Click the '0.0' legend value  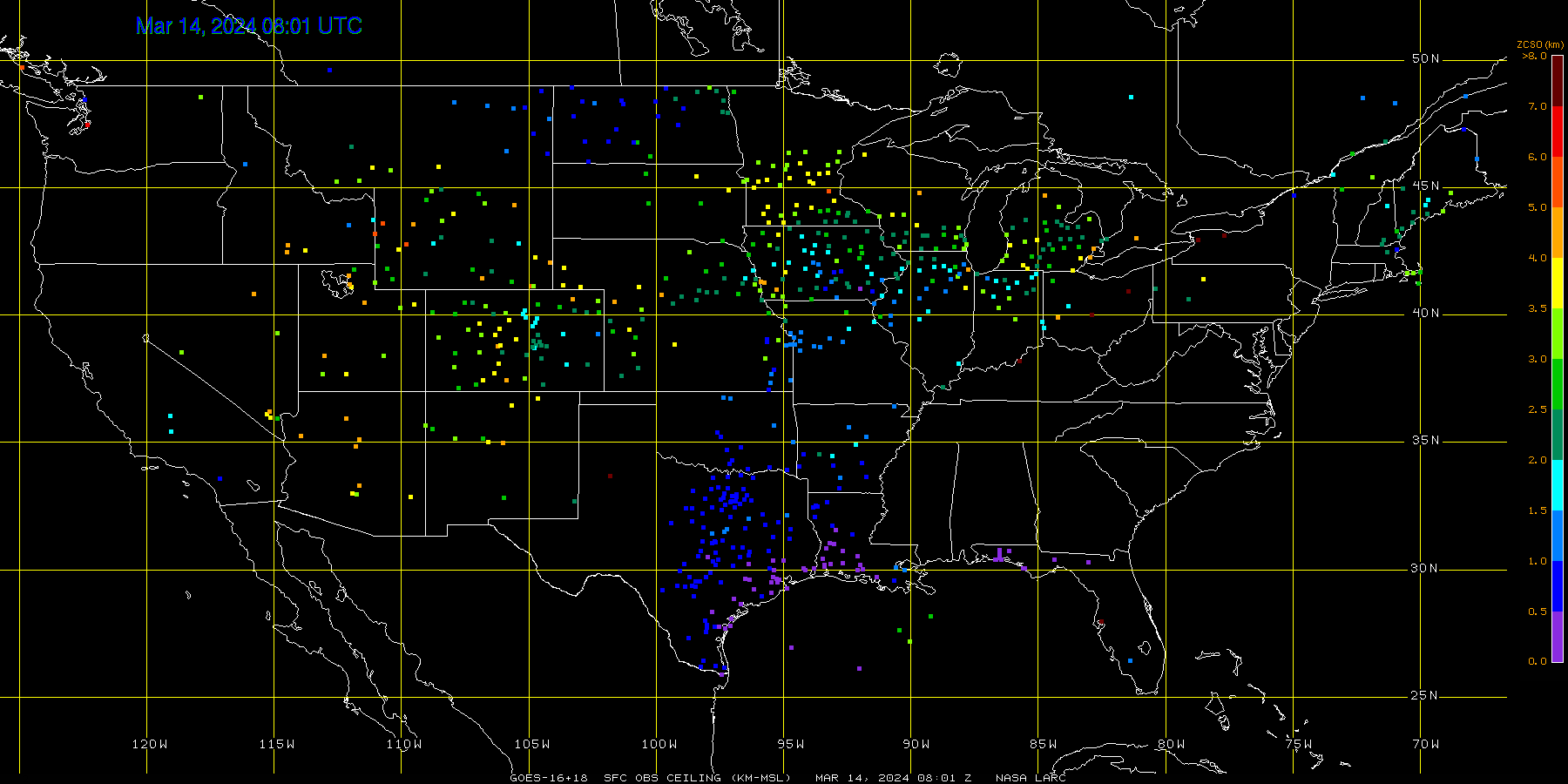pyautogui.click(x=1538, y=661)
